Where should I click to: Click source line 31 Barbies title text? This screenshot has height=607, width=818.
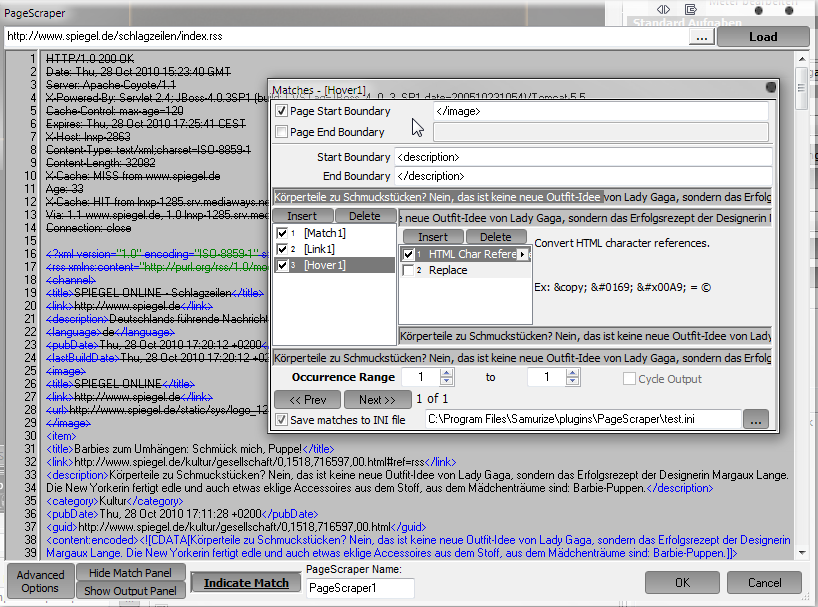point(188,449)
